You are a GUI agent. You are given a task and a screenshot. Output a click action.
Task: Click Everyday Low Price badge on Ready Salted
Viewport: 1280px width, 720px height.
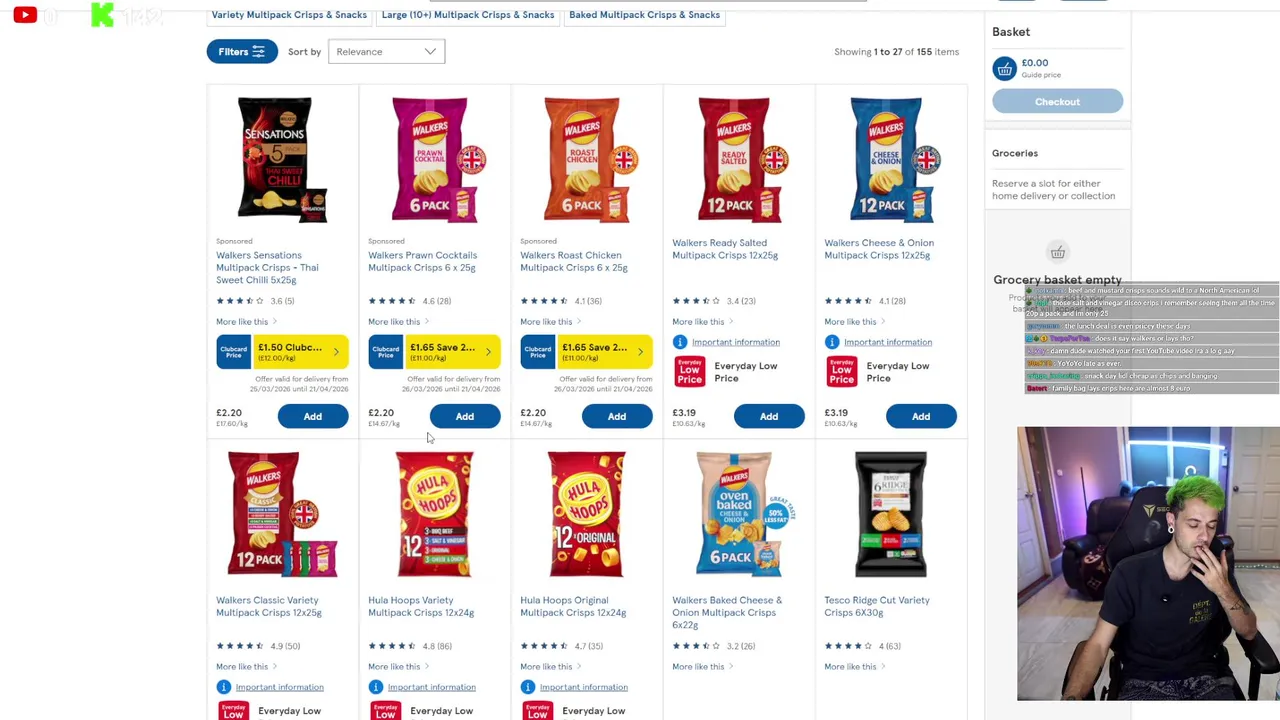point(689,372)
